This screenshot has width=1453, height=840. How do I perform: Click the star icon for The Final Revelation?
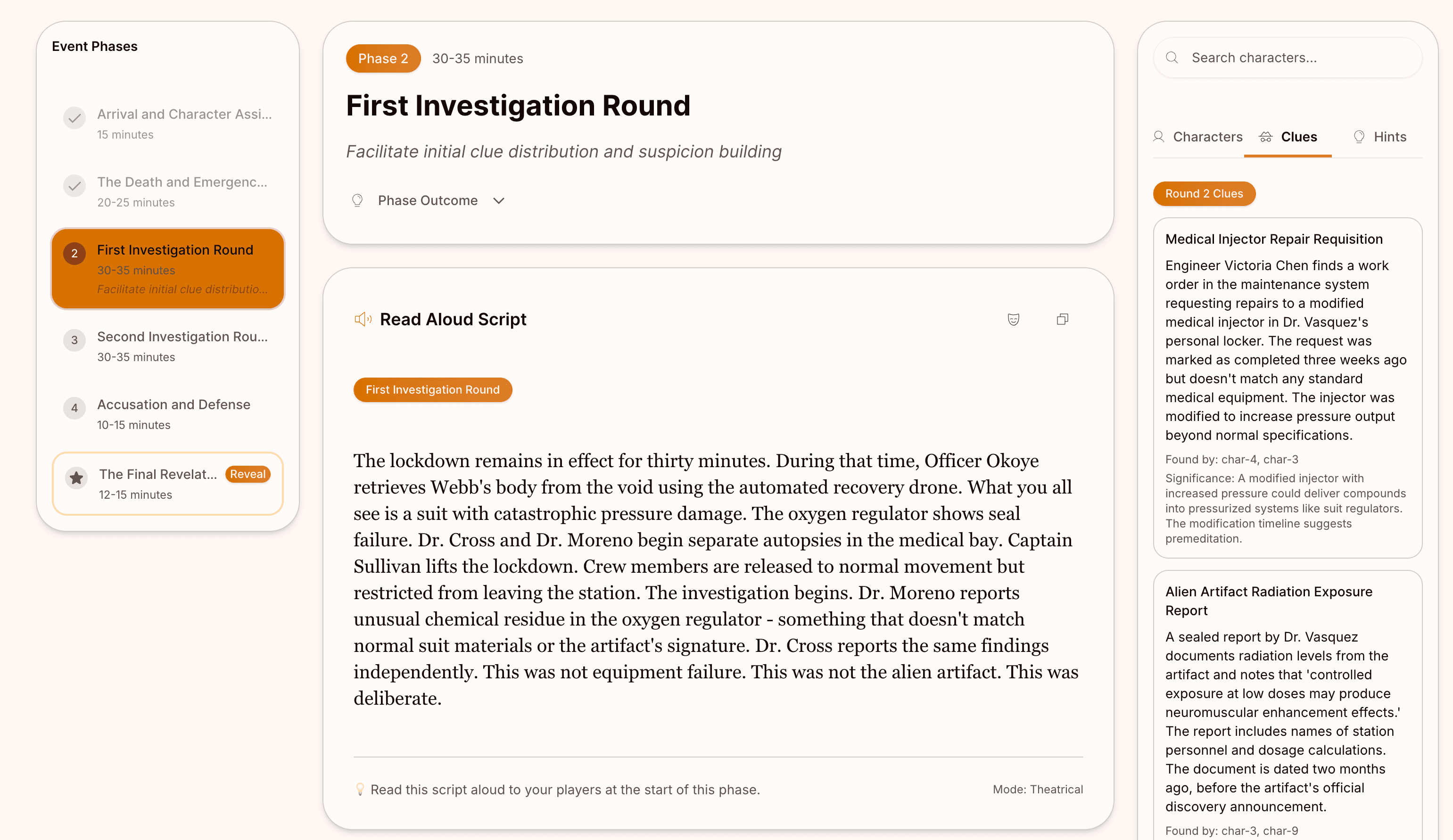point(76,478)
